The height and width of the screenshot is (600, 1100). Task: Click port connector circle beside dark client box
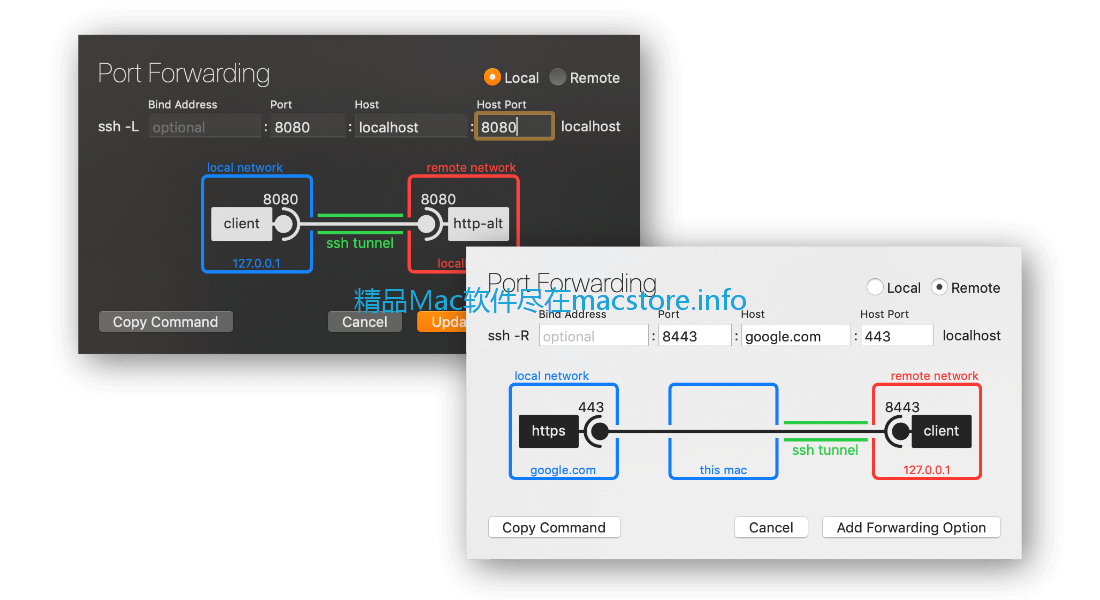point(284,225)
